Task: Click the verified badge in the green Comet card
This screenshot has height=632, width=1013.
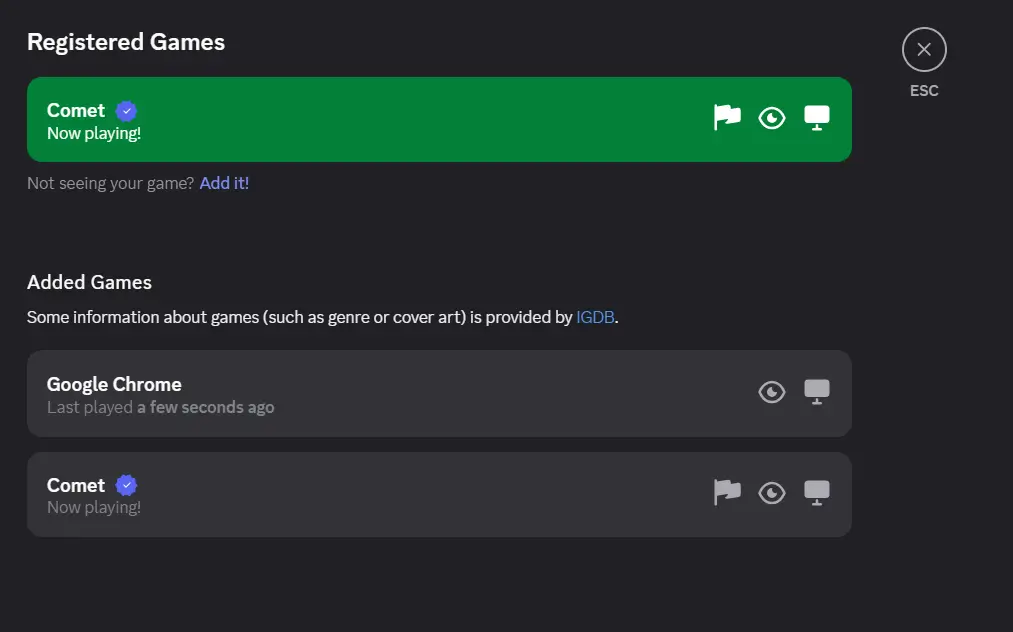Action: click(126, 111)
